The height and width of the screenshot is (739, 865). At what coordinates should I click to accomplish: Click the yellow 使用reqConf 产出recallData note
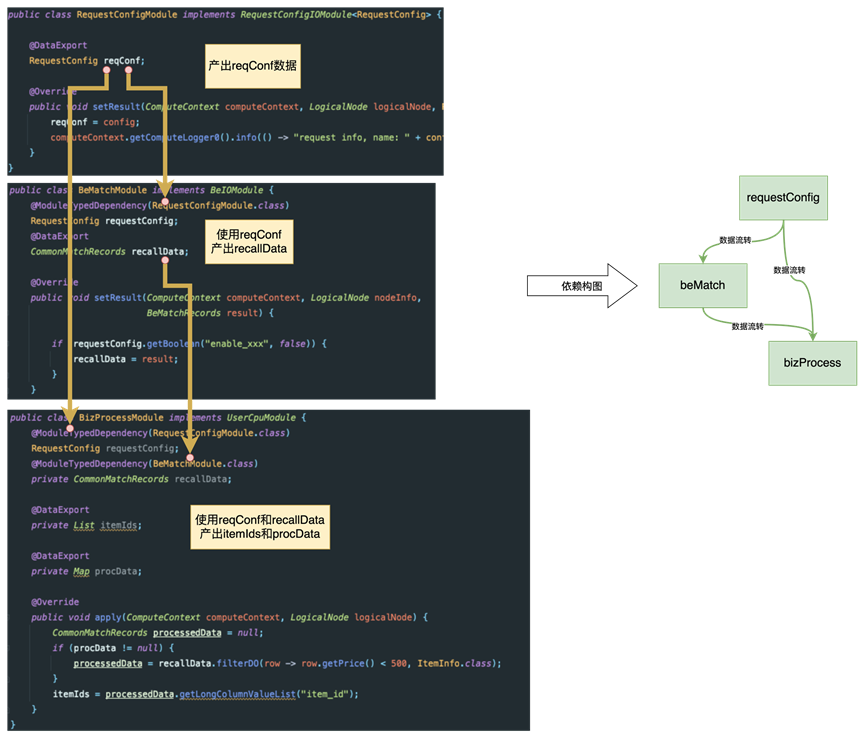(x=248, y=243)
